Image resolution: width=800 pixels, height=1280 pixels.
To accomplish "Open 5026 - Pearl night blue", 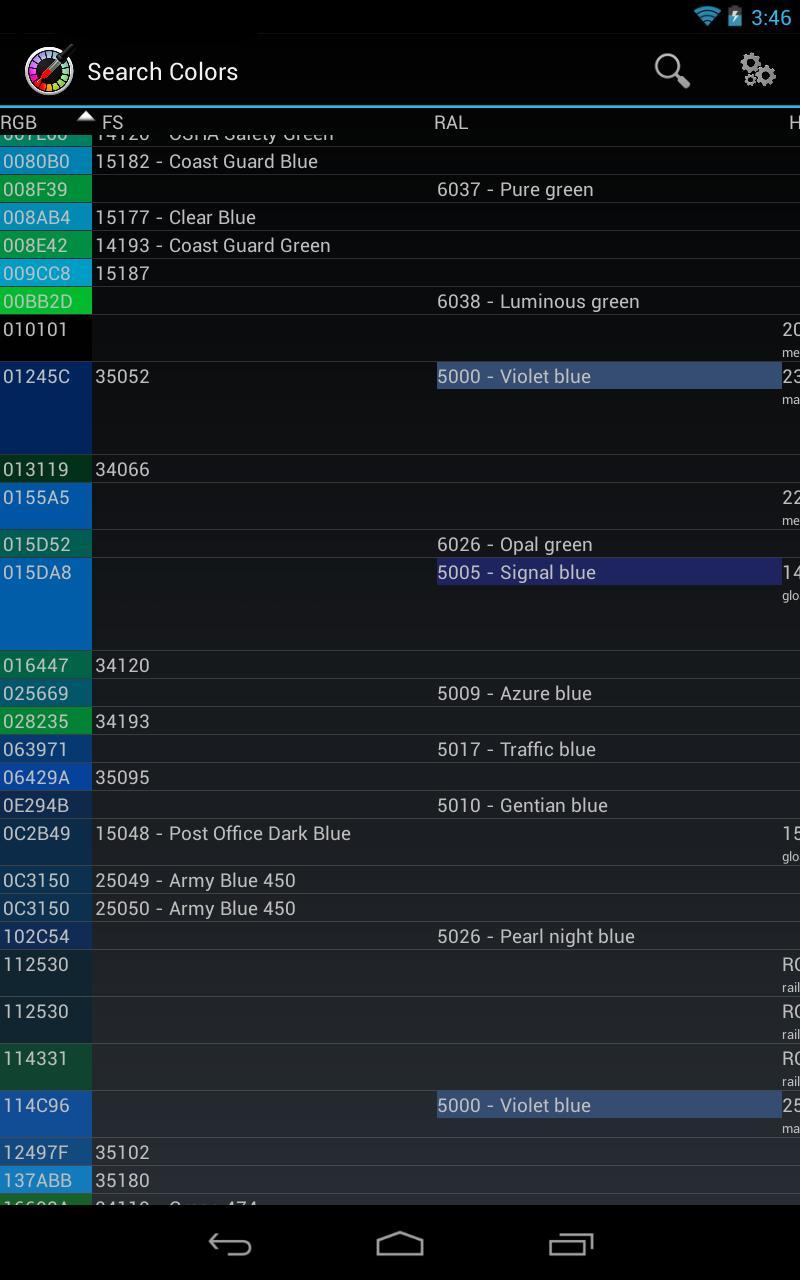I will (536, 936).
